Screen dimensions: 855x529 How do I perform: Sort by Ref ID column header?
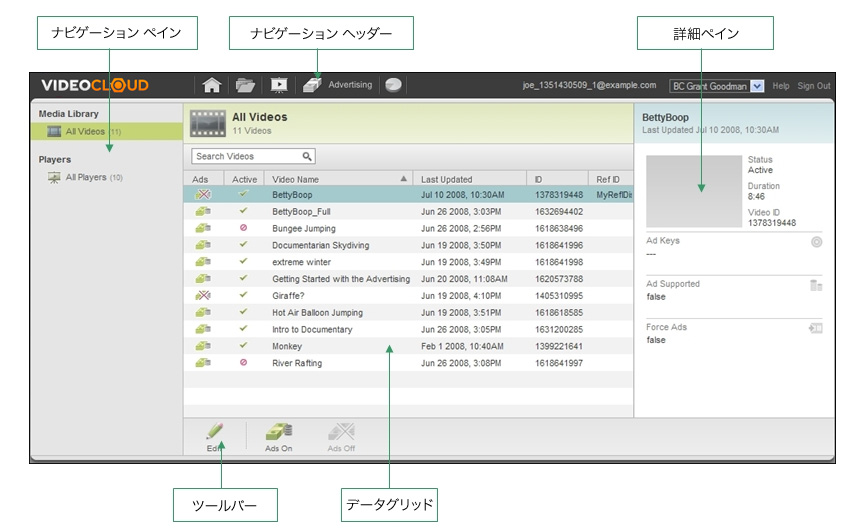point(611,179)
